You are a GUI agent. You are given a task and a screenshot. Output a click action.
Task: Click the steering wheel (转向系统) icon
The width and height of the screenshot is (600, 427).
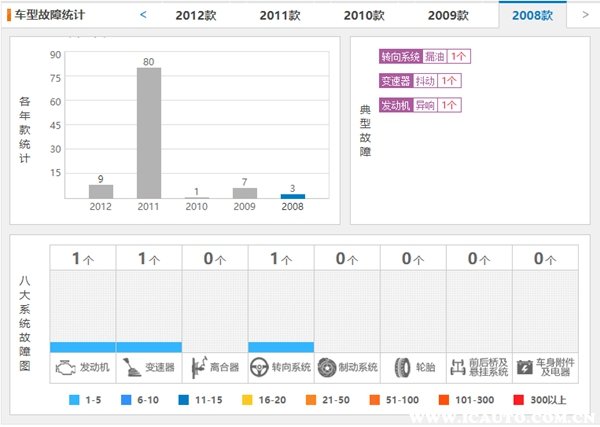tap(261, 367)
